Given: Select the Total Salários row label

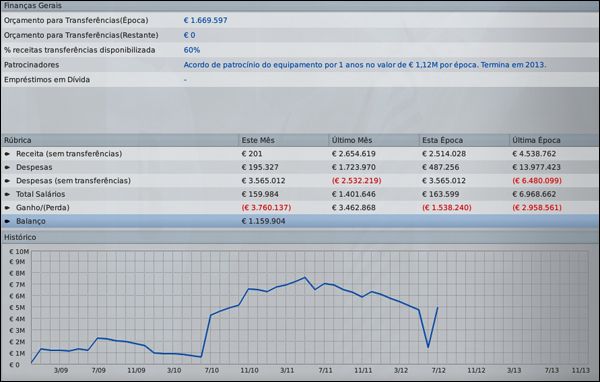Looking at the screenshot, I should (41, 194).
